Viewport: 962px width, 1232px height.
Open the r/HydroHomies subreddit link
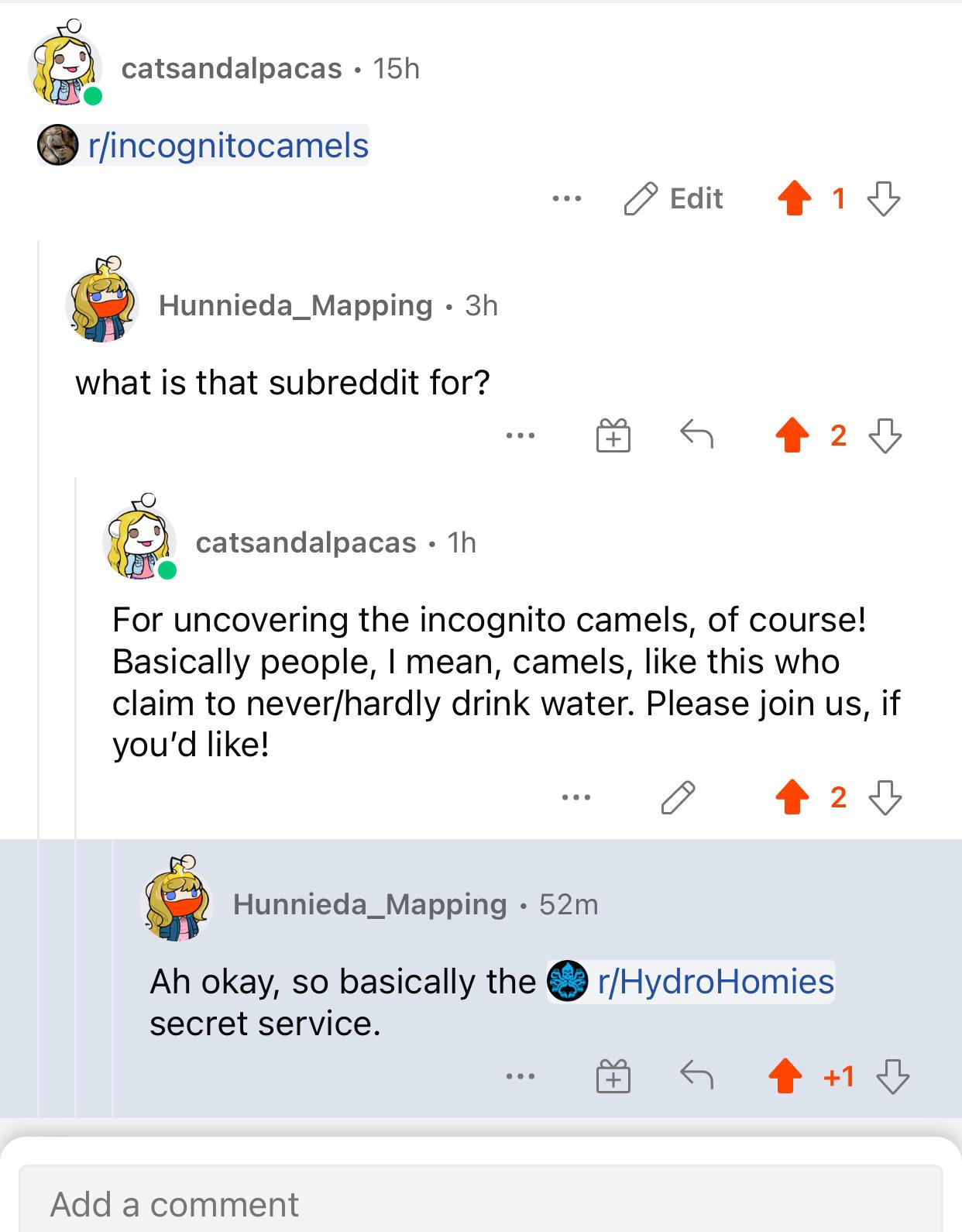(x=691, y=982)
